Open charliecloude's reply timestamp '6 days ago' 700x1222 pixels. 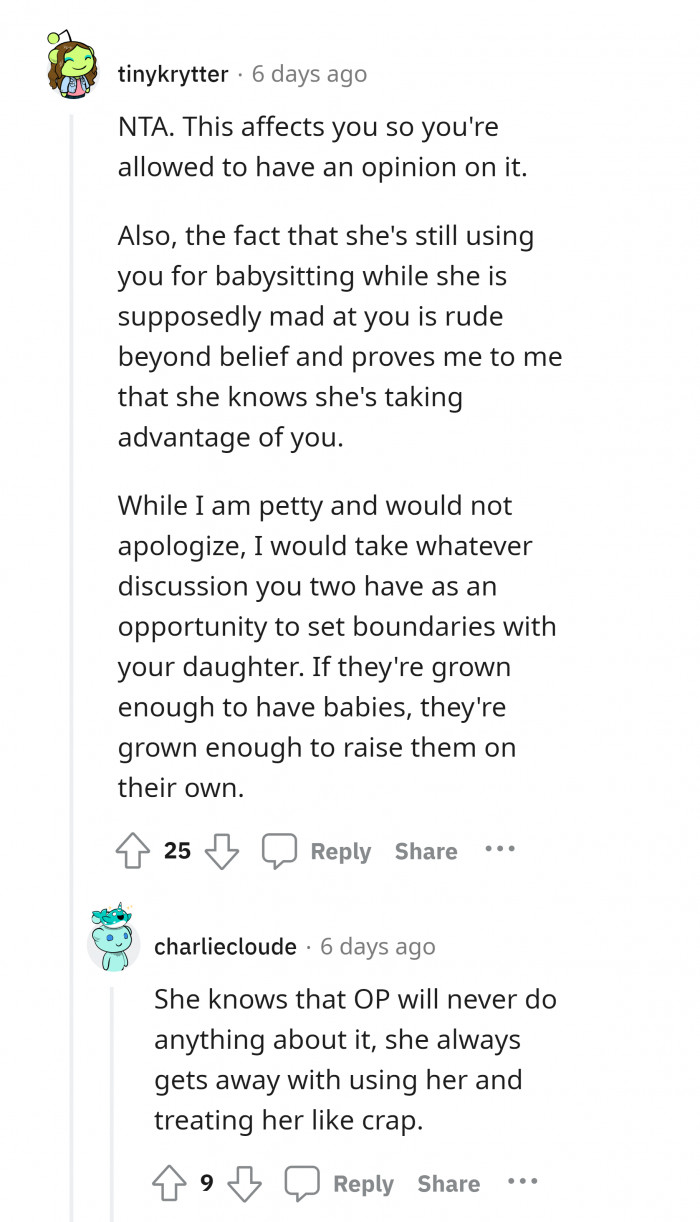pos(378,946)
